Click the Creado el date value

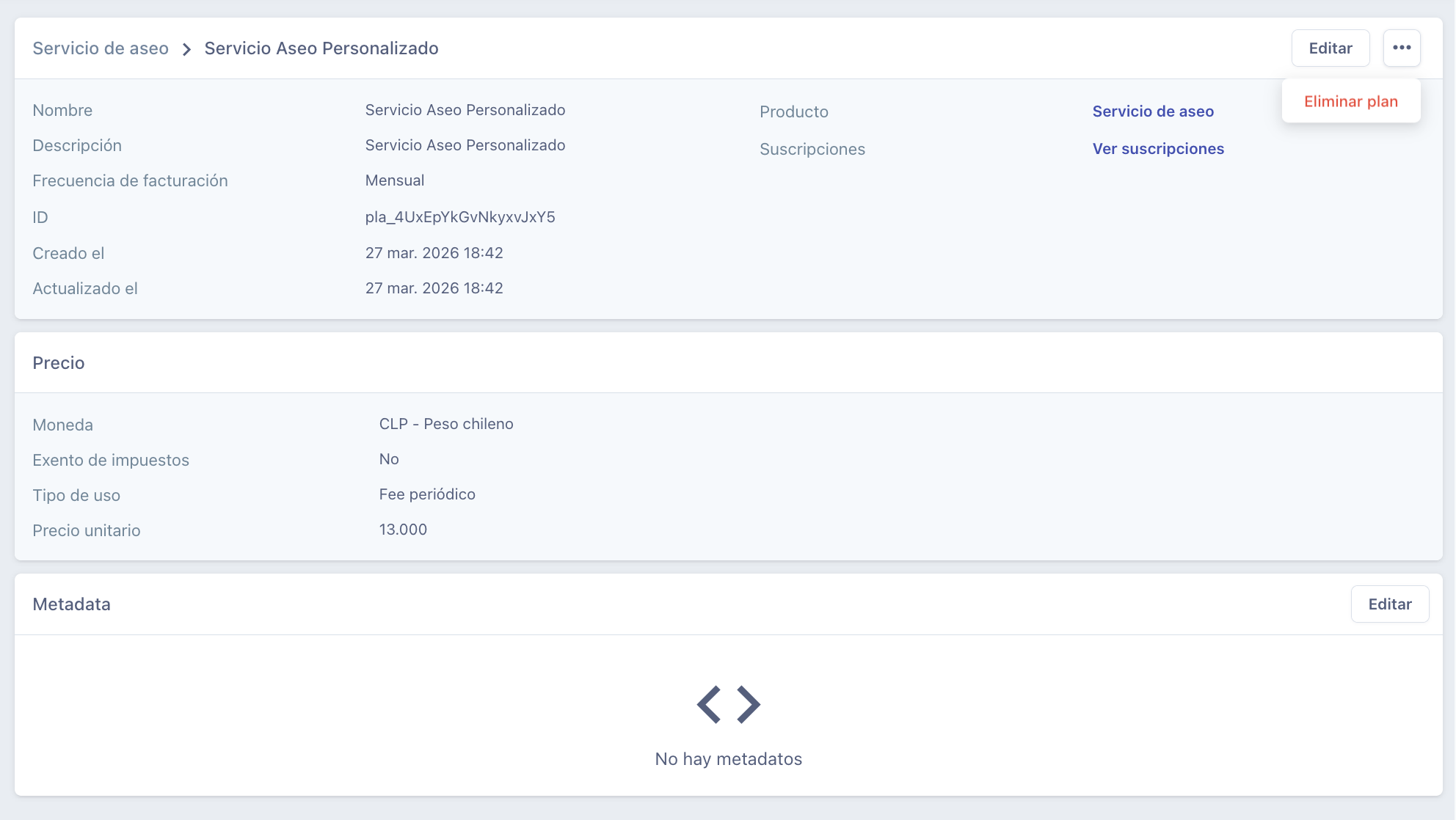pyautogui.click(x=434, y=253)
